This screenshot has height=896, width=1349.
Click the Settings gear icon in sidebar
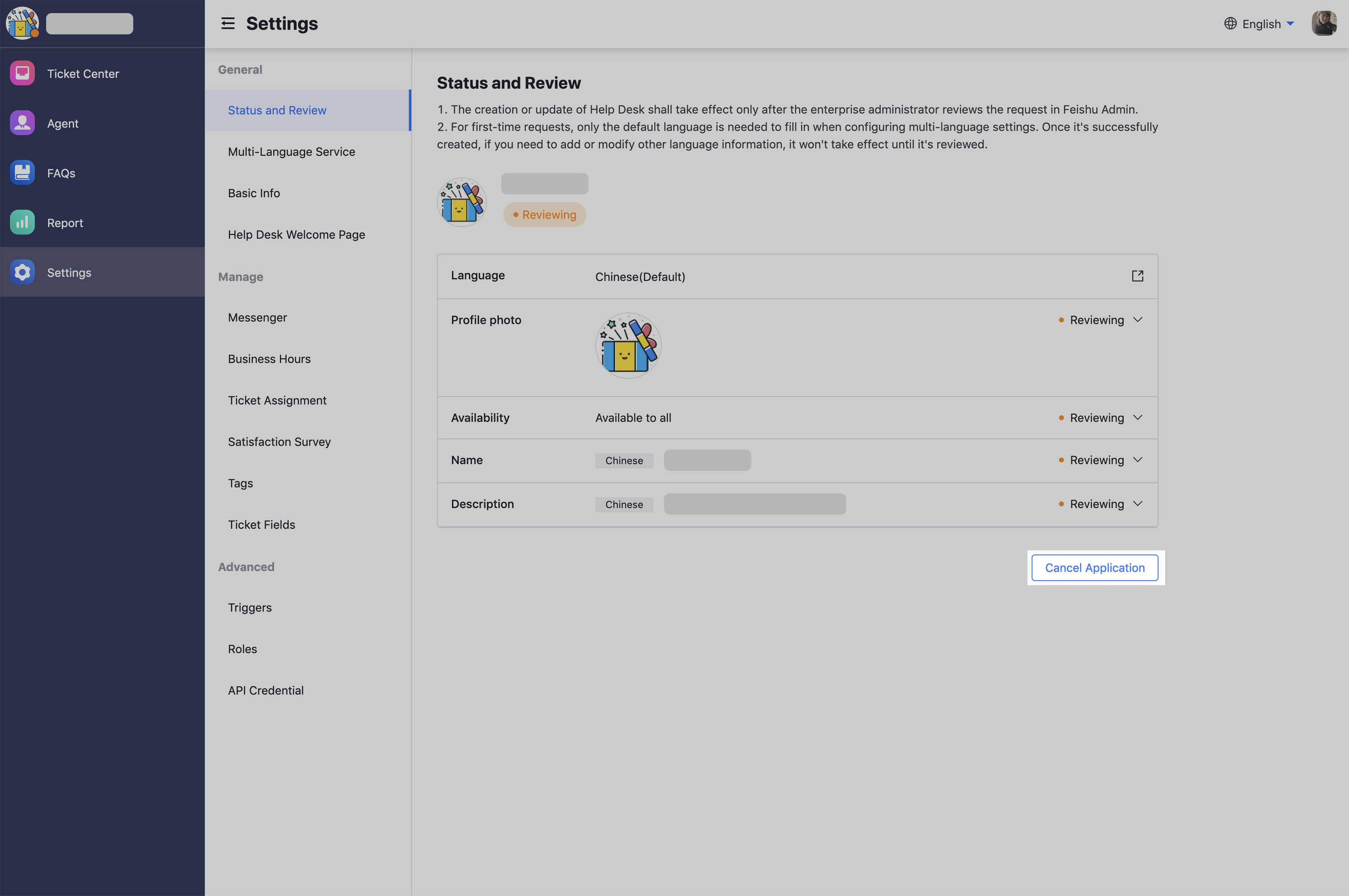click(22, 272)
